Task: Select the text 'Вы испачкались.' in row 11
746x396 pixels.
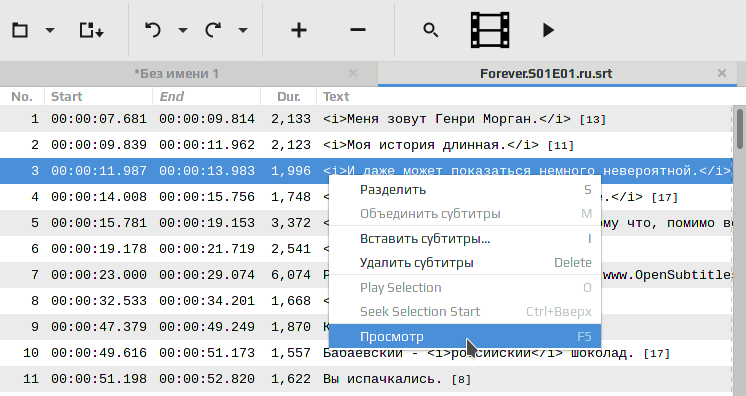Action: (383, 379)
